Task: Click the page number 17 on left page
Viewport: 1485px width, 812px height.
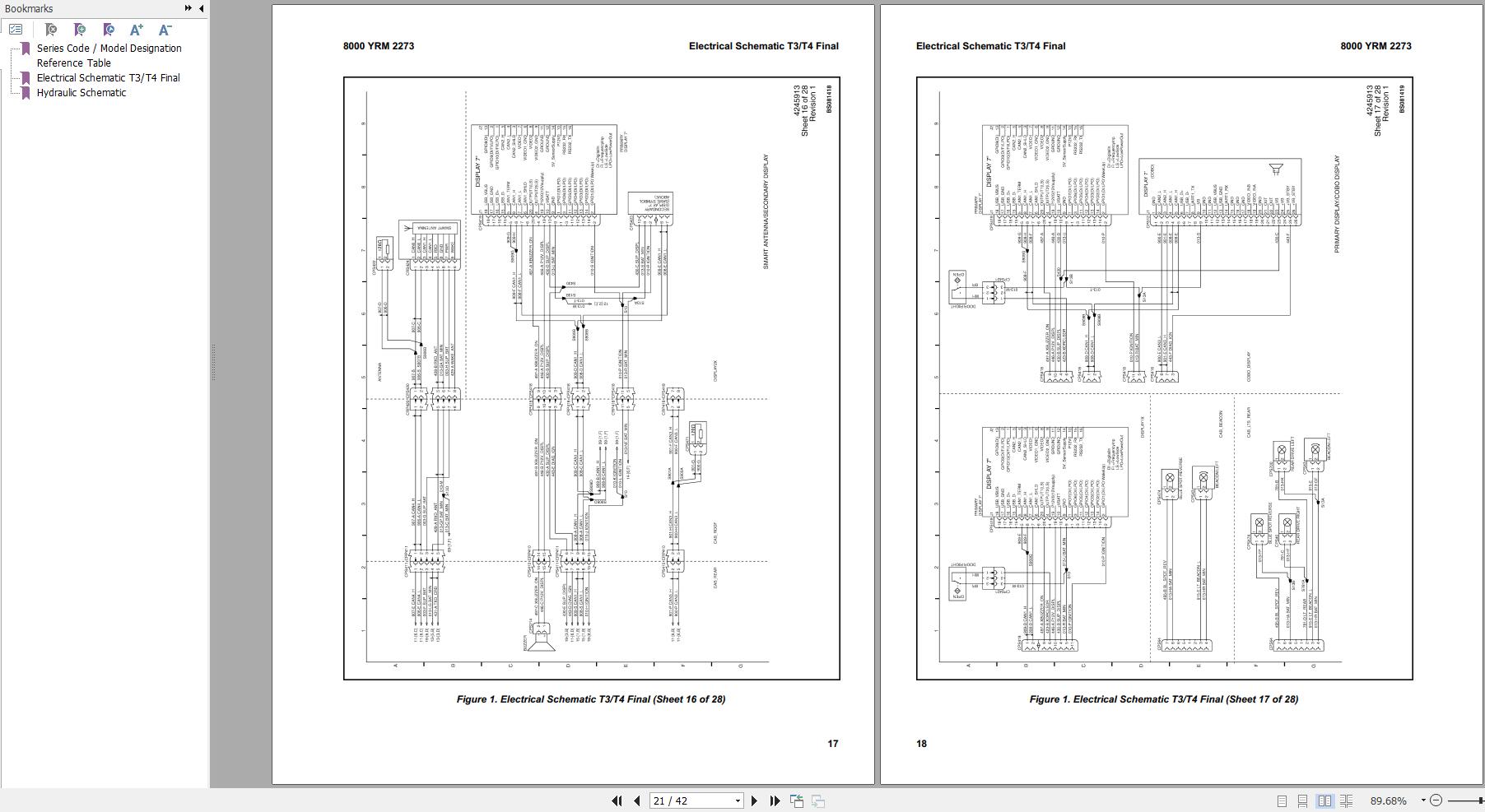Action: (833, 744)
